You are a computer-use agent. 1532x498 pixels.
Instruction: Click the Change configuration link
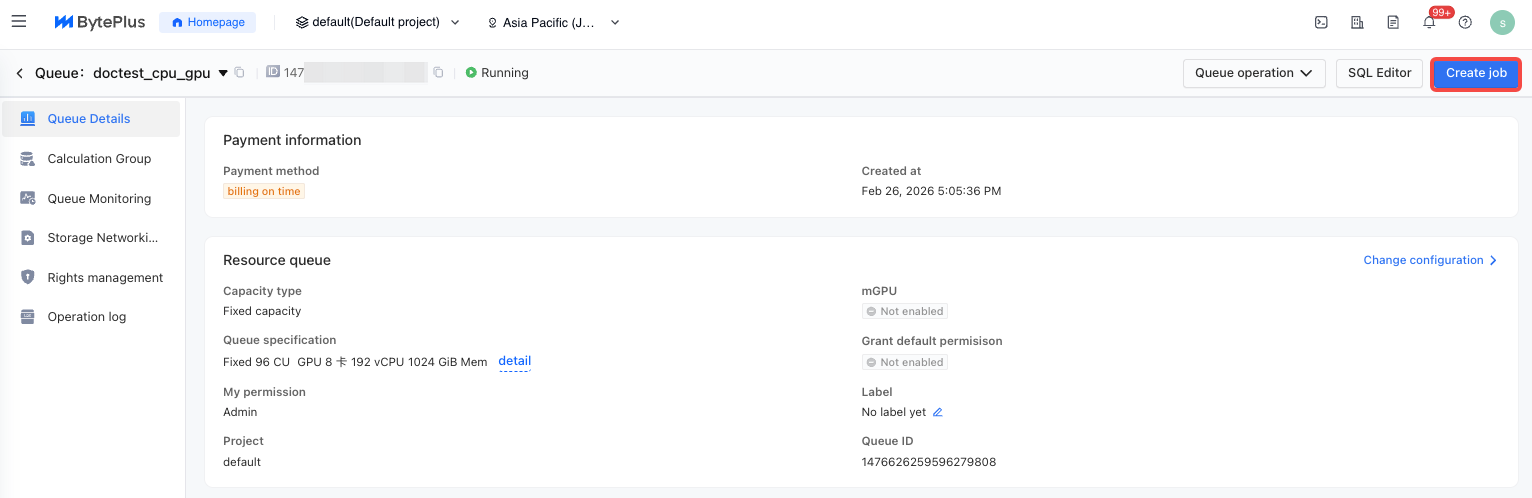1430,260
